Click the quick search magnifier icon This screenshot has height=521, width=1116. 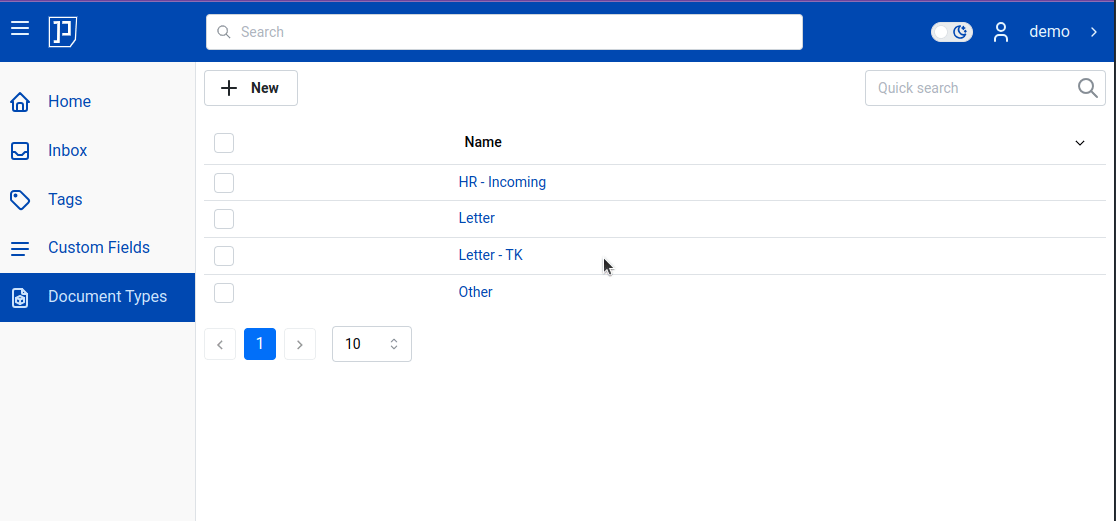[x=1088, y=88]
